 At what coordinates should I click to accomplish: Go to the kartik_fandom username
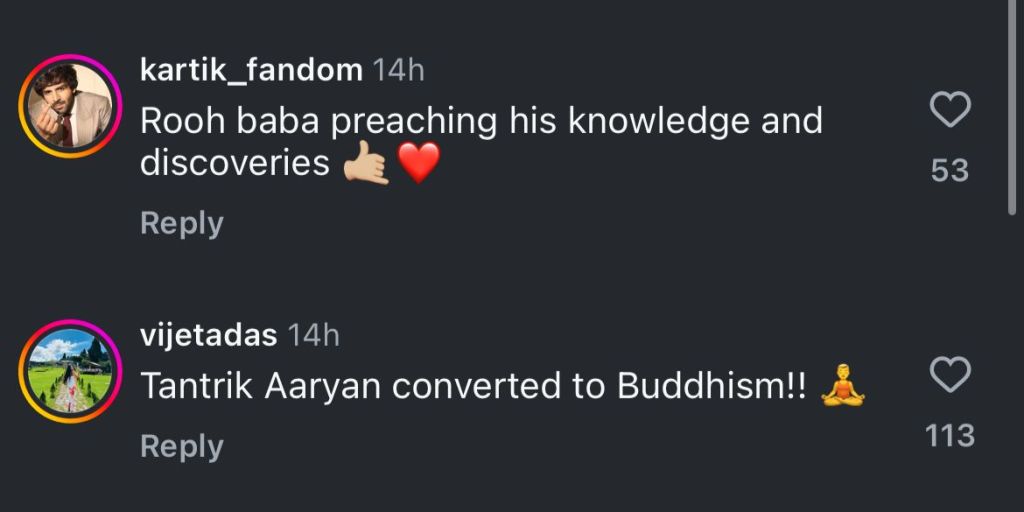(251, 71)
